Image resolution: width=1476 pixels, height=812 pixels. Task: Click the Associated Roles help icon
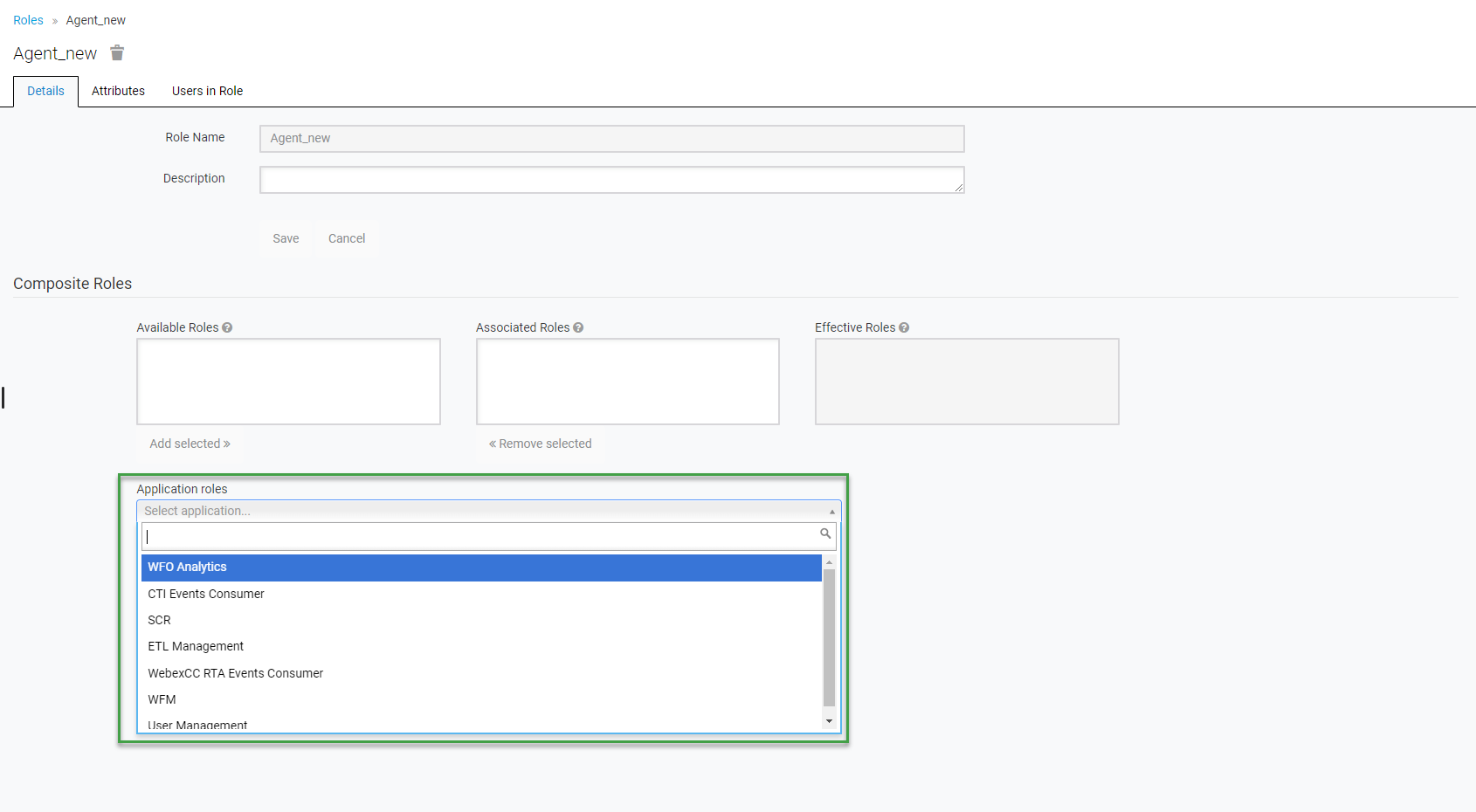(x=578, y=327)
